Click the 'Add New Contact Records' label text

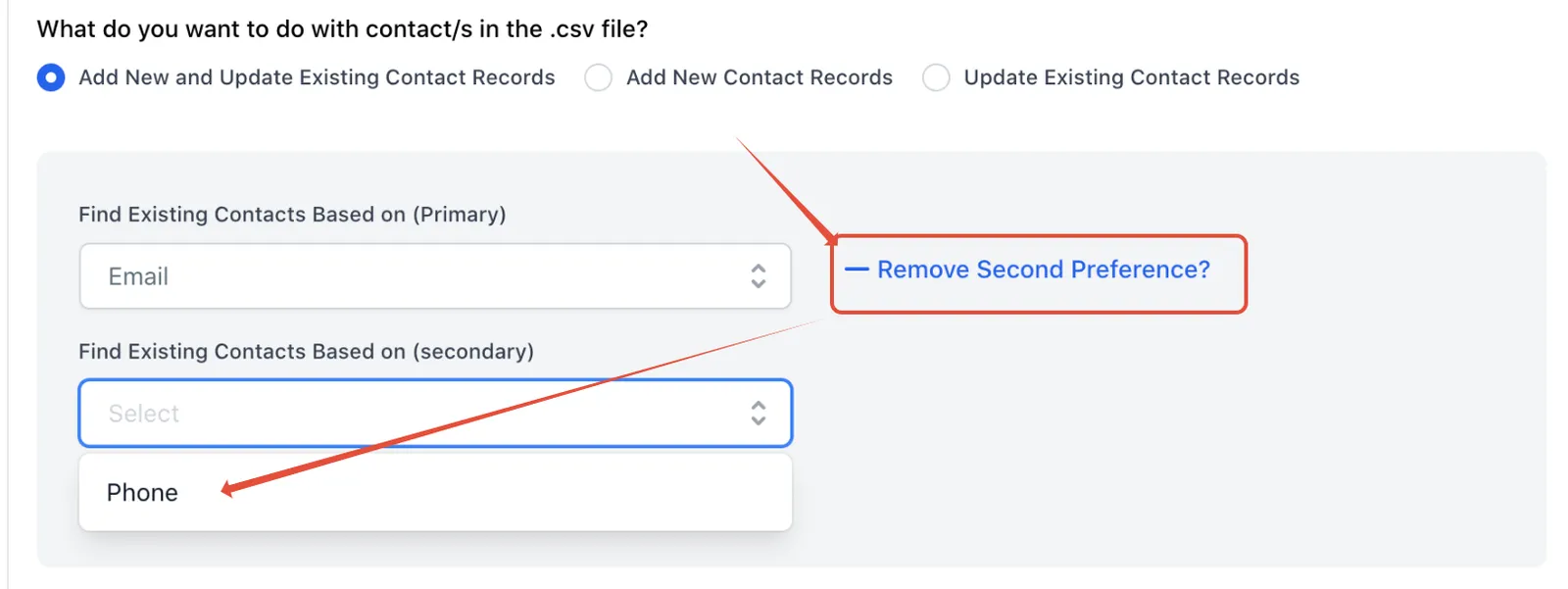[x=759, y=77]
